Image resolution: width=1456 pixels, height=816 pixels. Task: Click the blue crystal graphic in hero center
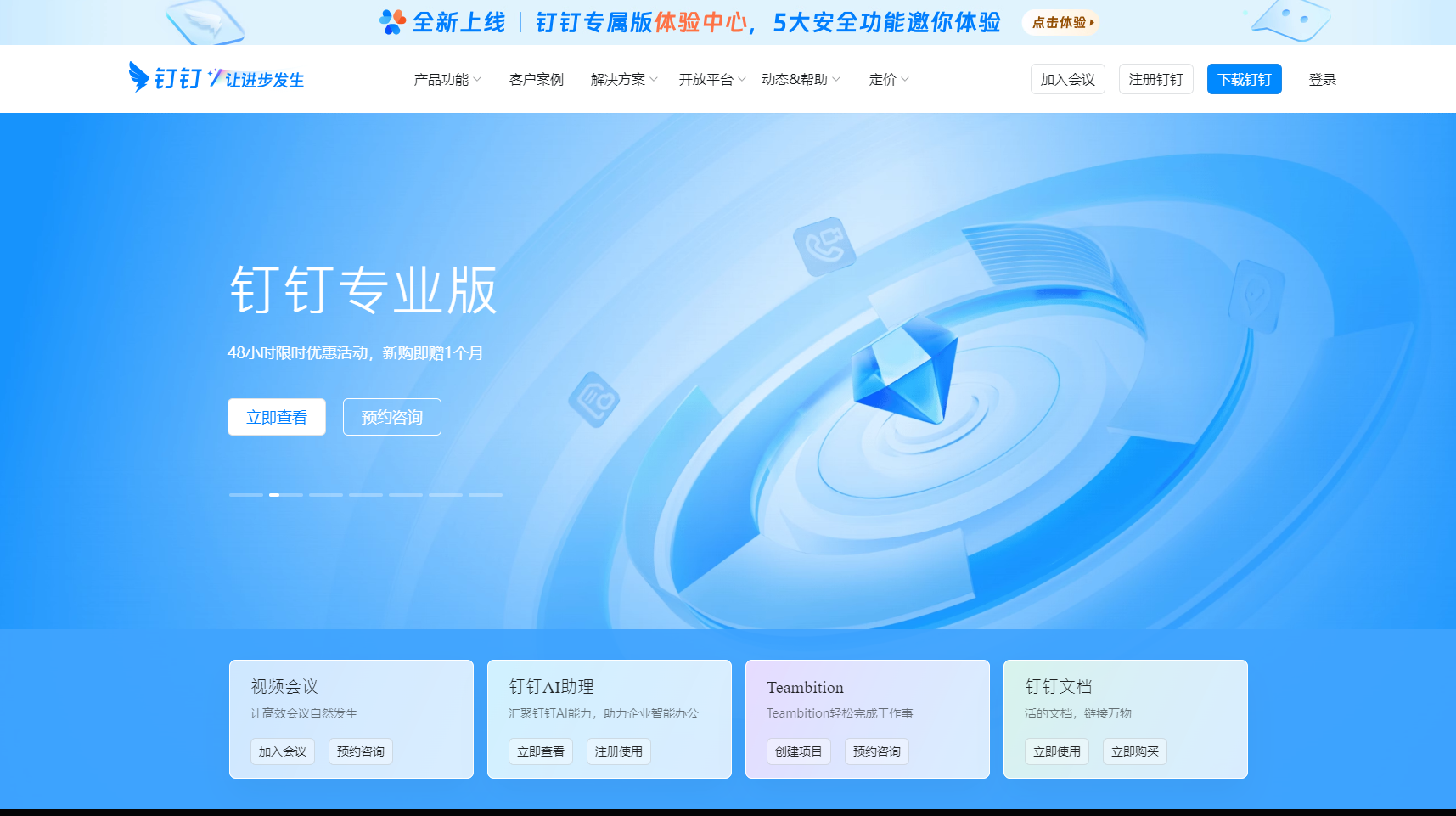tap(905, 369)
